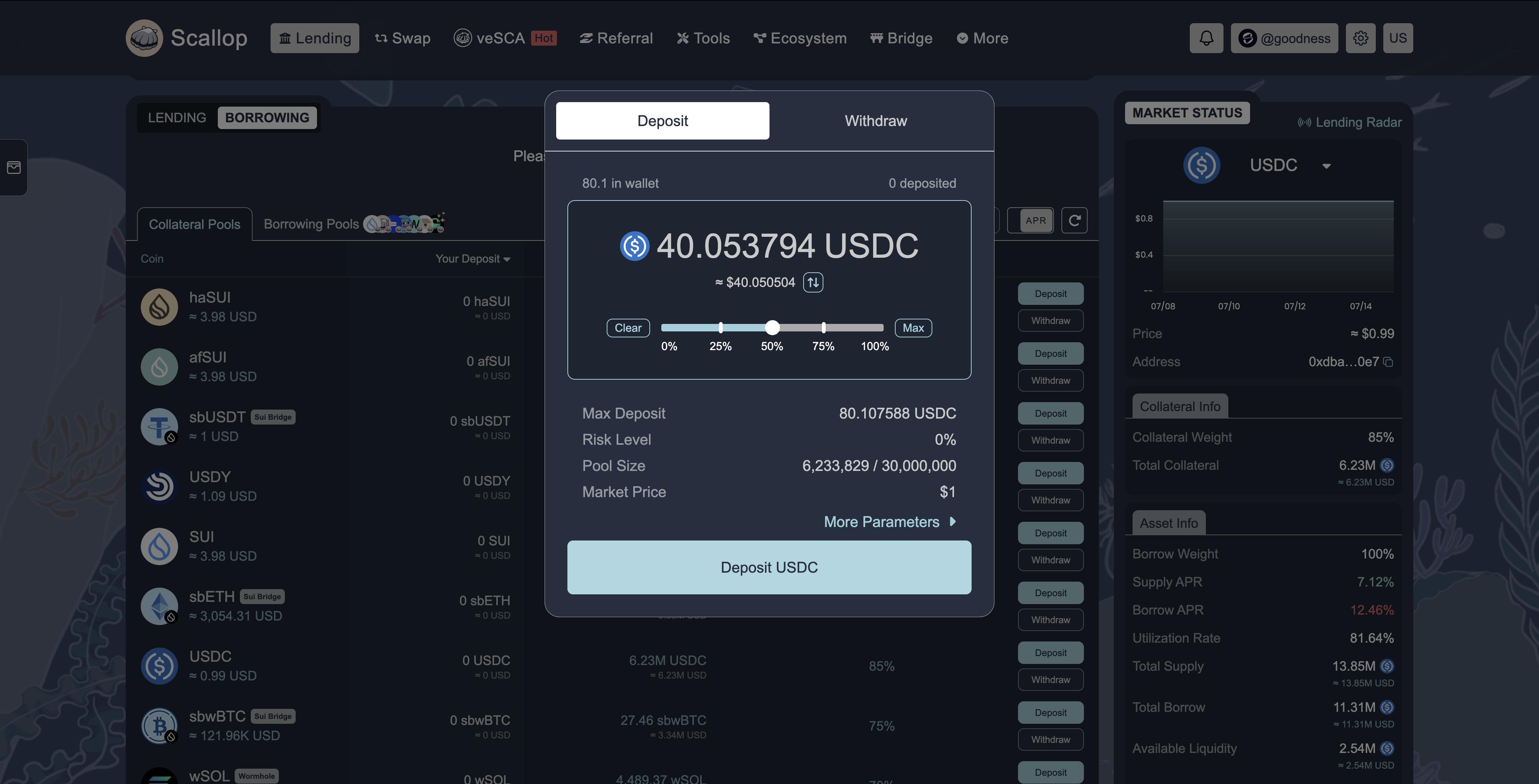The image size is (1539, 784).
Task: Click Withdraw button for afSUI row
Action: (x=1050, y=380)
